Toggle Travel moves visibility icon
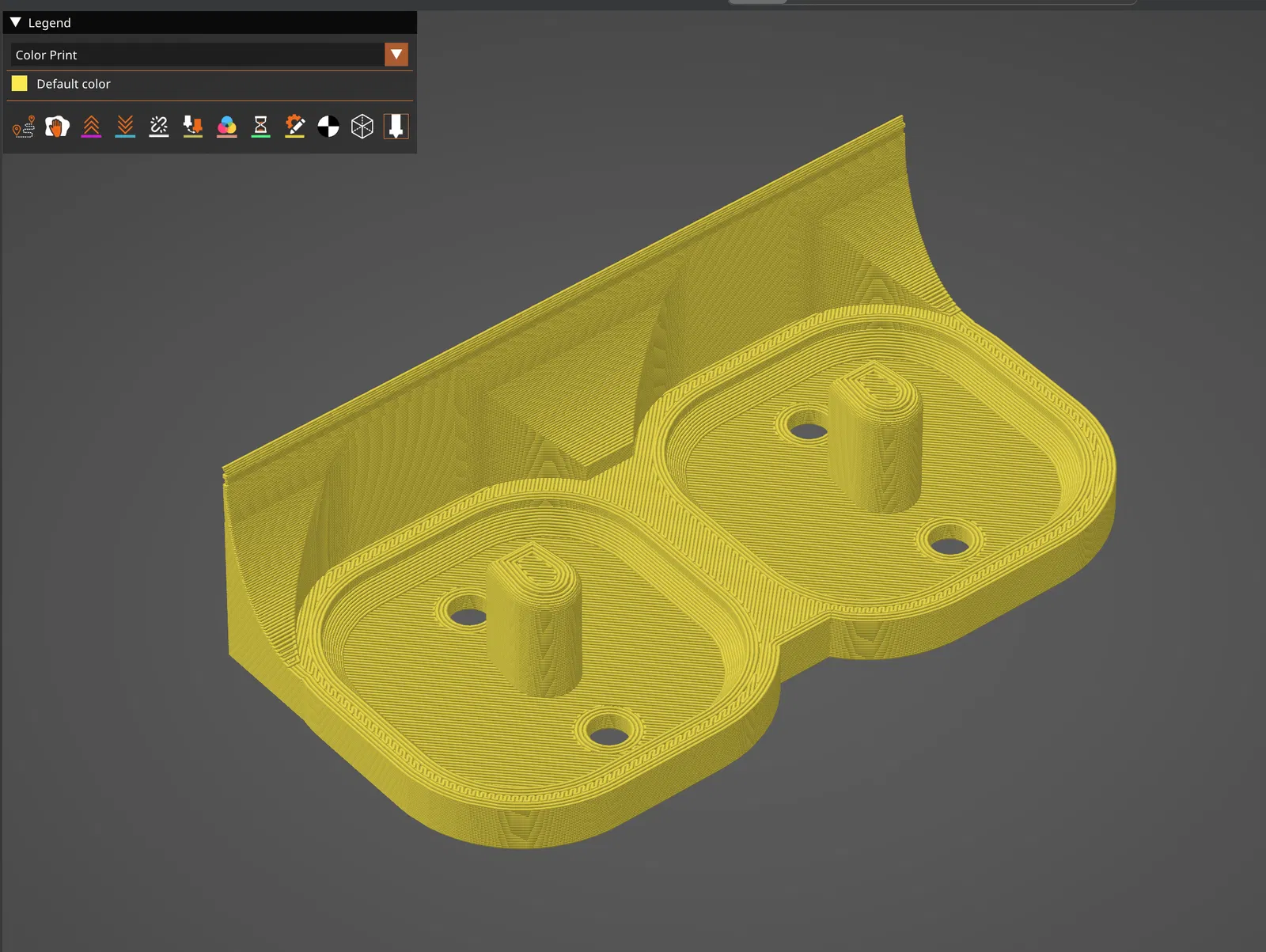The image size is (1266, 952). click(24, 127)
